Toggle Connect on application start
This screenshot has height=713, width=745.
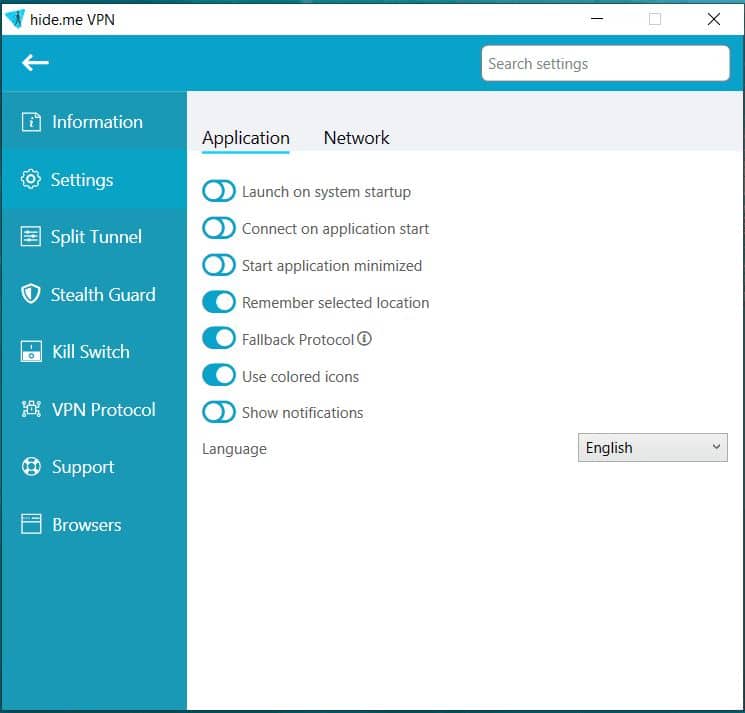coord(219,228)
